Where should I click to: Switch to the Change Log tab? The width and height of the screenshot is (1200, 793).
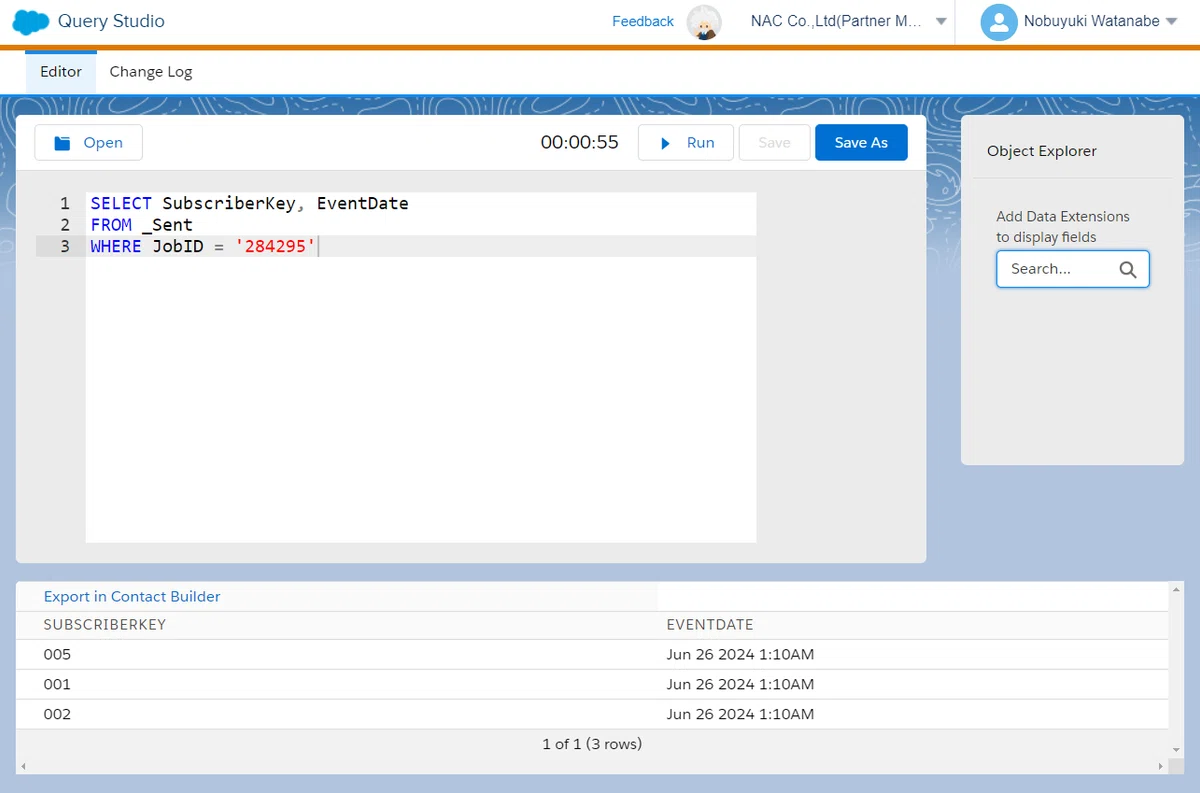tap(151, 72)
